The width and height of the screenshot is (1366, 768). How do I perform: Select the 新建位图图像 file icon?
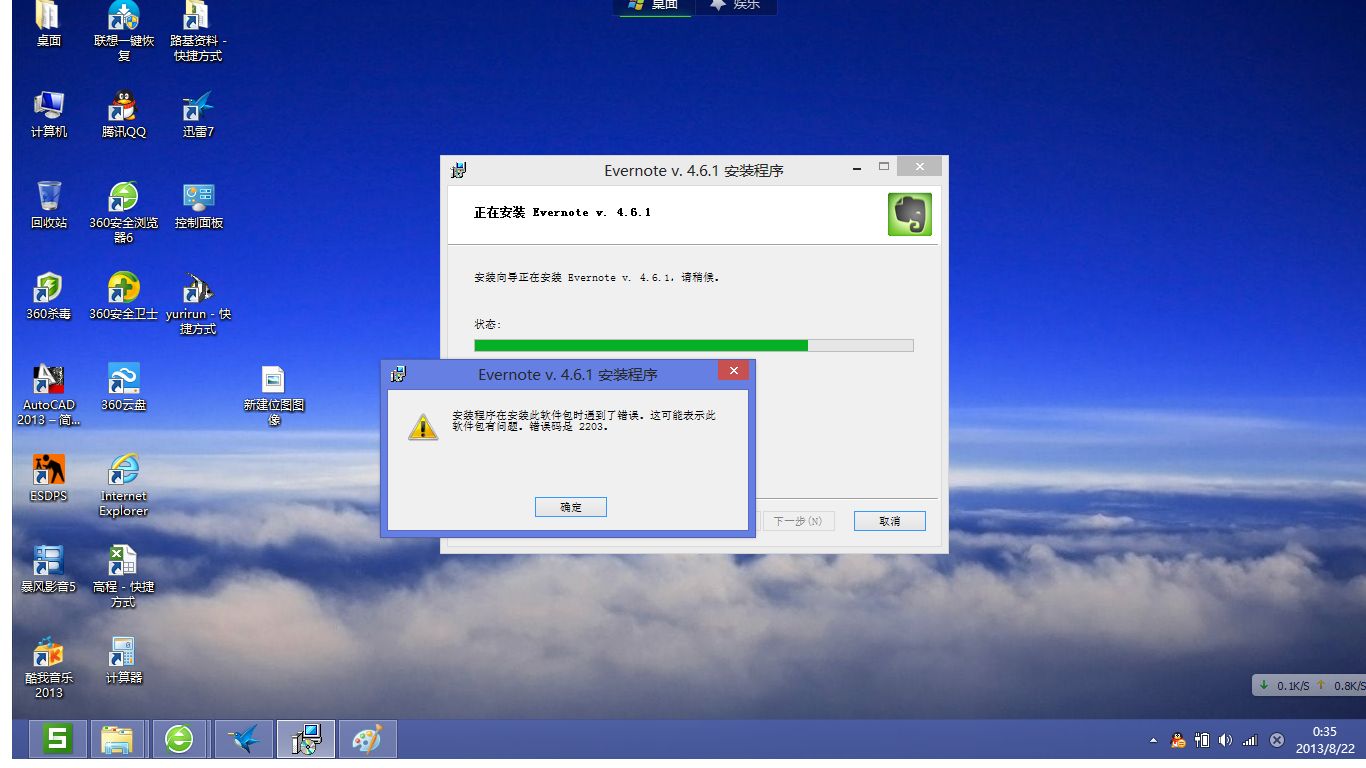(273, 395)
